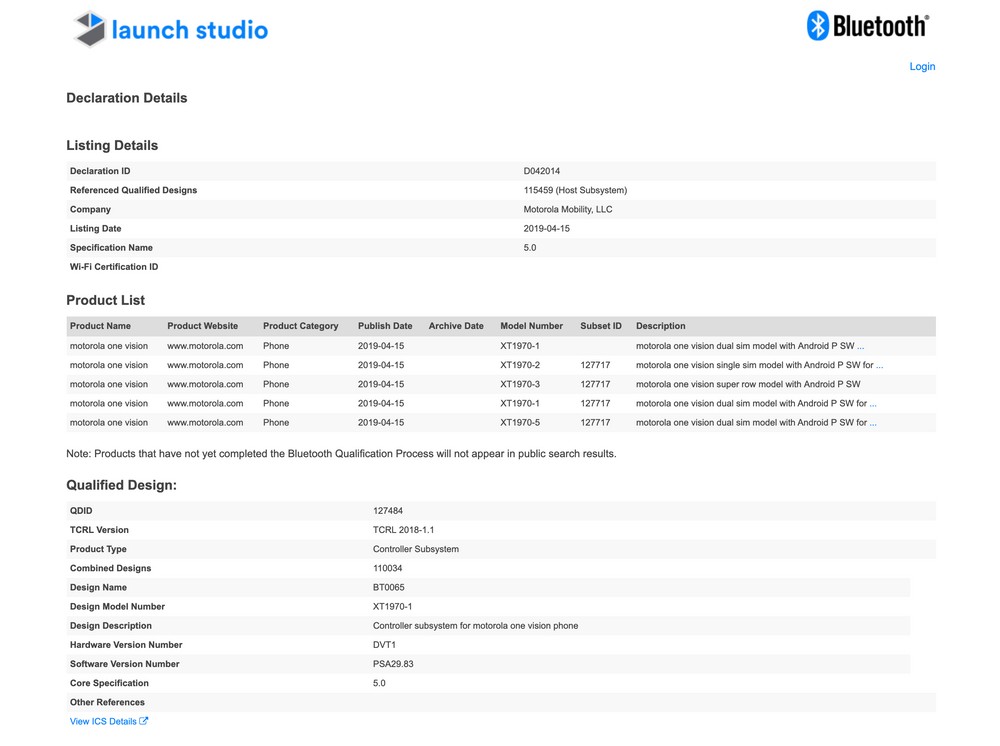Select the Controller Subsystem product type
This screenshot has height=746, width=1000.
pyautogui.click(x=416, y=549)
